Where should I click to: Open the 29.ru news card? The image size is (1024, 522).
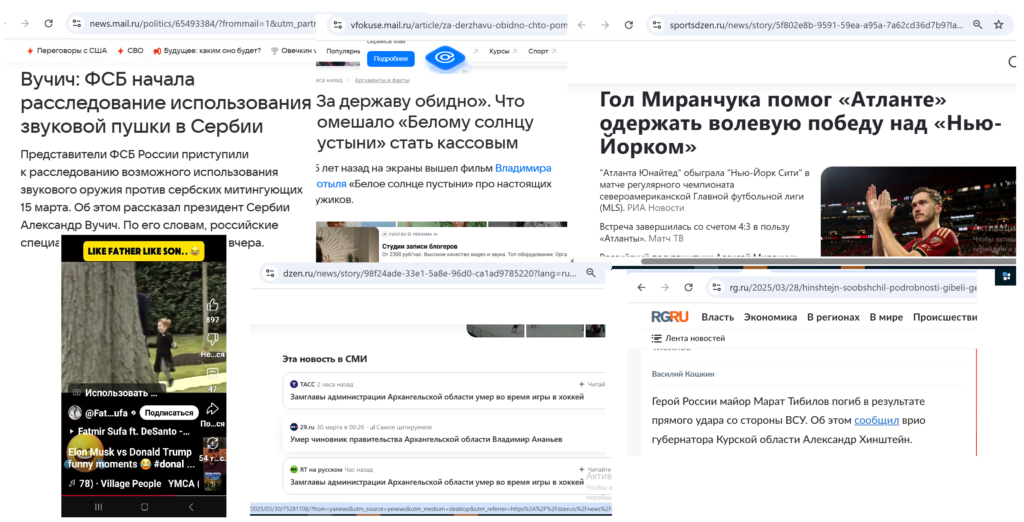pos(445,432)
